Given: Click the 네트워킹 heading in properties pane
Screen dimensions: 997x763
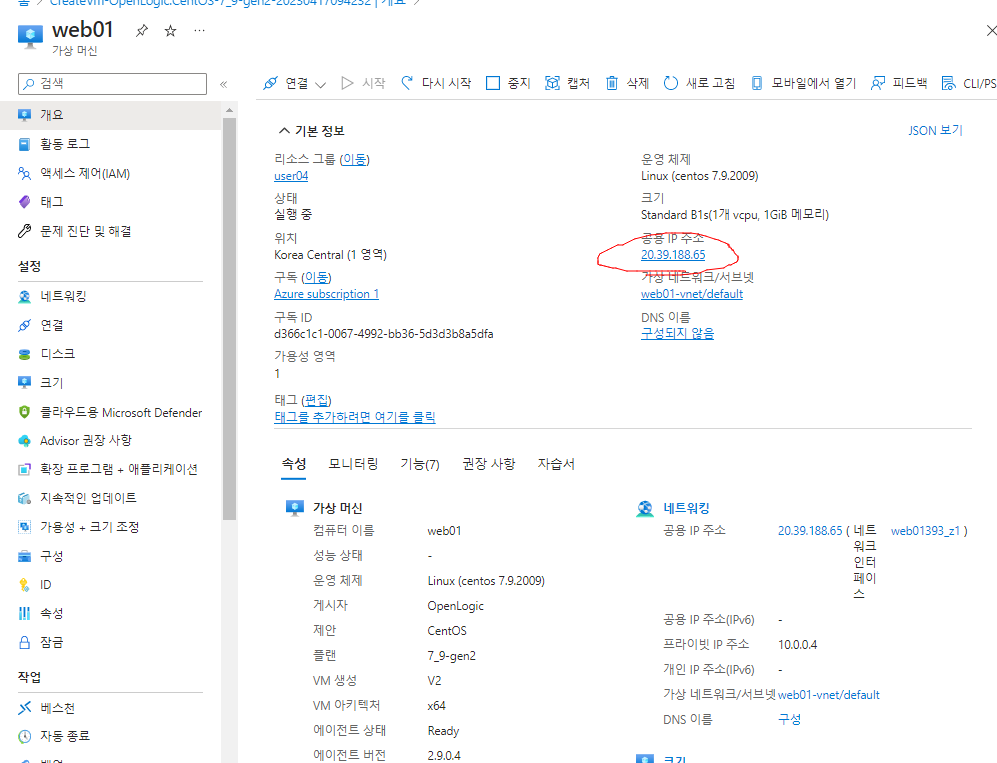Looking at the screenshot, I should 686,508.
